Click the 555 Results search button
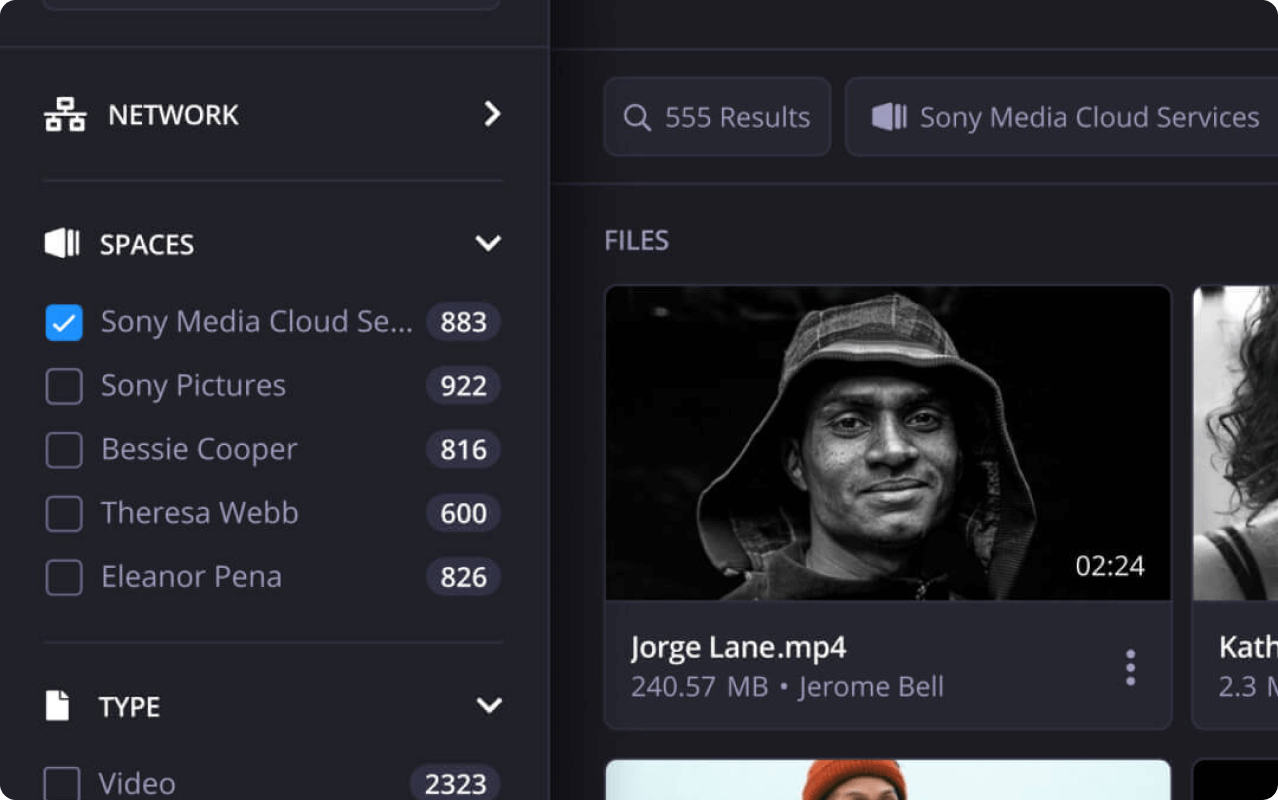Viewport: 1278px width, 800px height. 717,117
